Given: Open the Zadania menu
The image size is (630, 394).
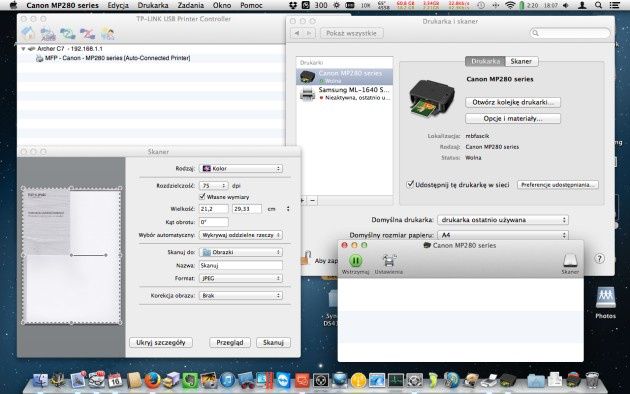Looking at the screenshot, I should point(190,5).
